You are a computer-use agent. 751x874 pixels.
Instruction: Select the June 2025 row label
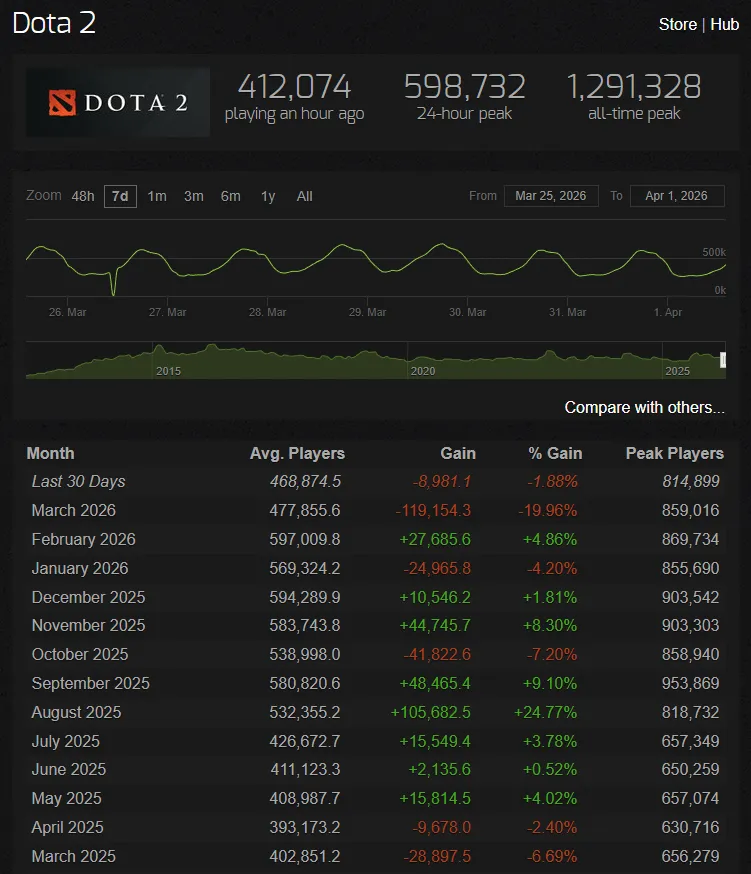[69, 769]
